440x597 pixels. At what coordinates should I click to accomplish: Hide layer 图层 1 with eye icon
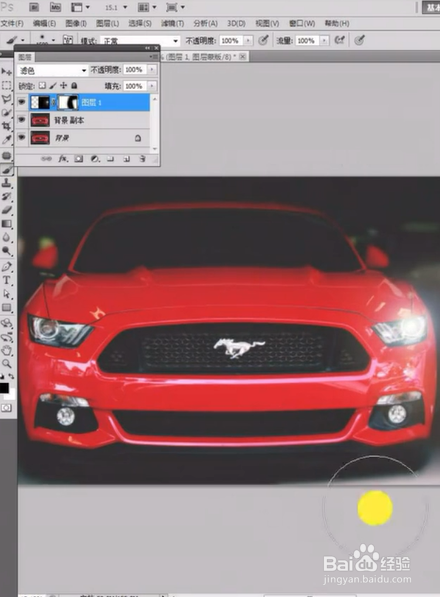pyautogui.click(x=22, y=102)
